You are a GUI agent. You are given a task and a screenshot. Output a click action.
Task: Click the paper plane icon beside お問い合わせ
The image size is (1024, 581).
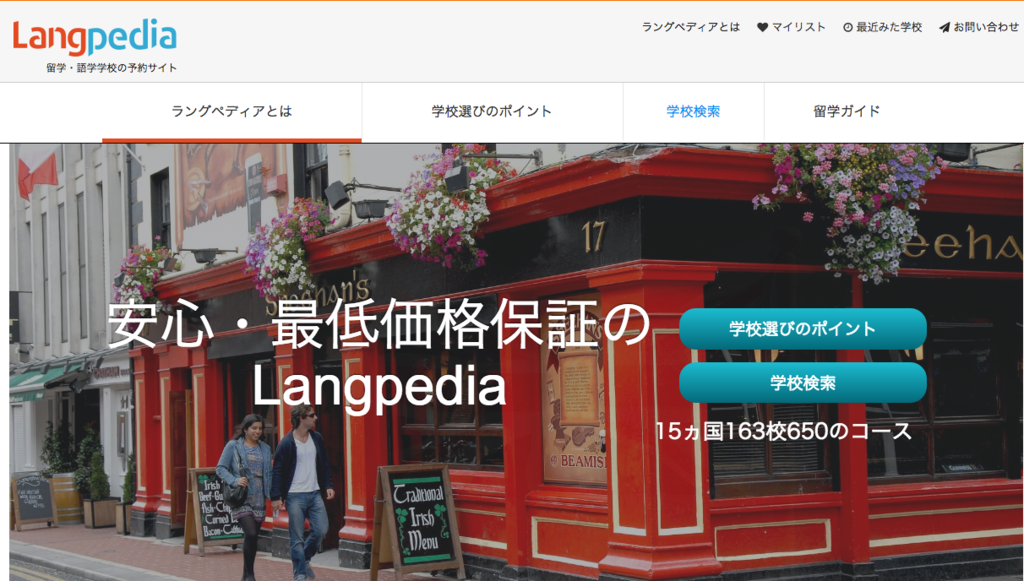coord(944,27)
